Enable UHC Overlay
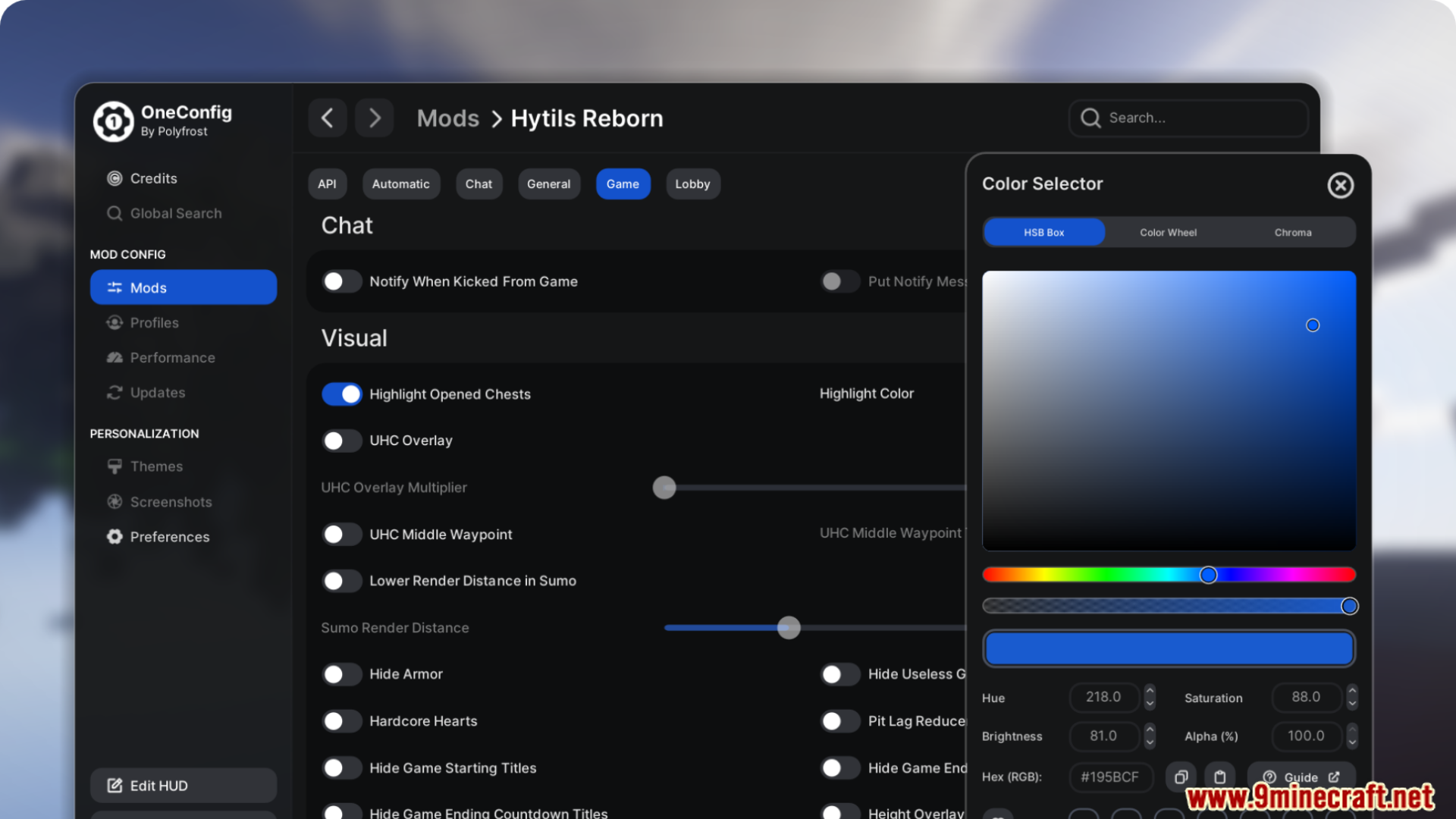 tap(341, 441)
